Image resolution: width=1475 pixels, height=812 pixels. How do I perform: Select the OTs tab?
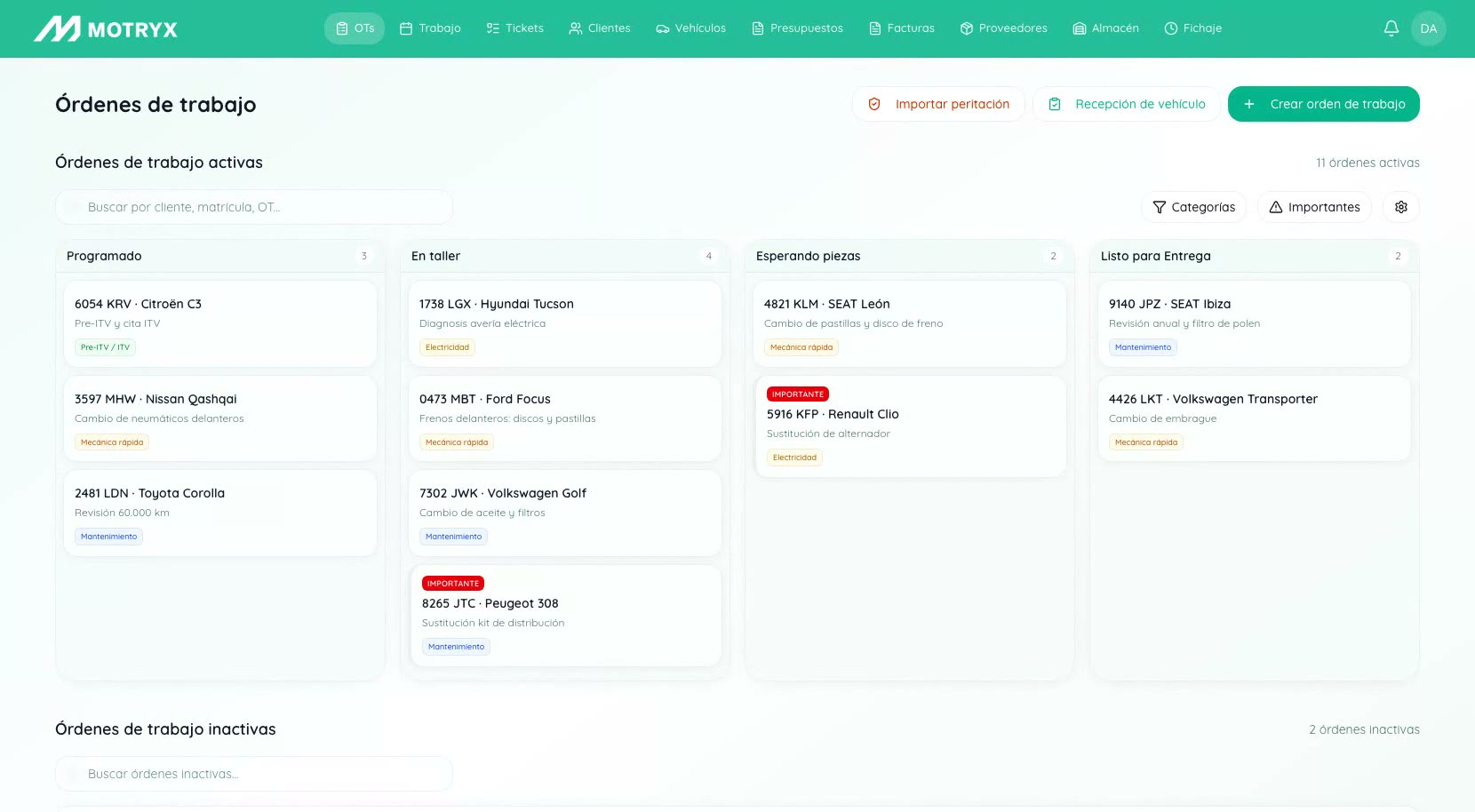(355, 28)
